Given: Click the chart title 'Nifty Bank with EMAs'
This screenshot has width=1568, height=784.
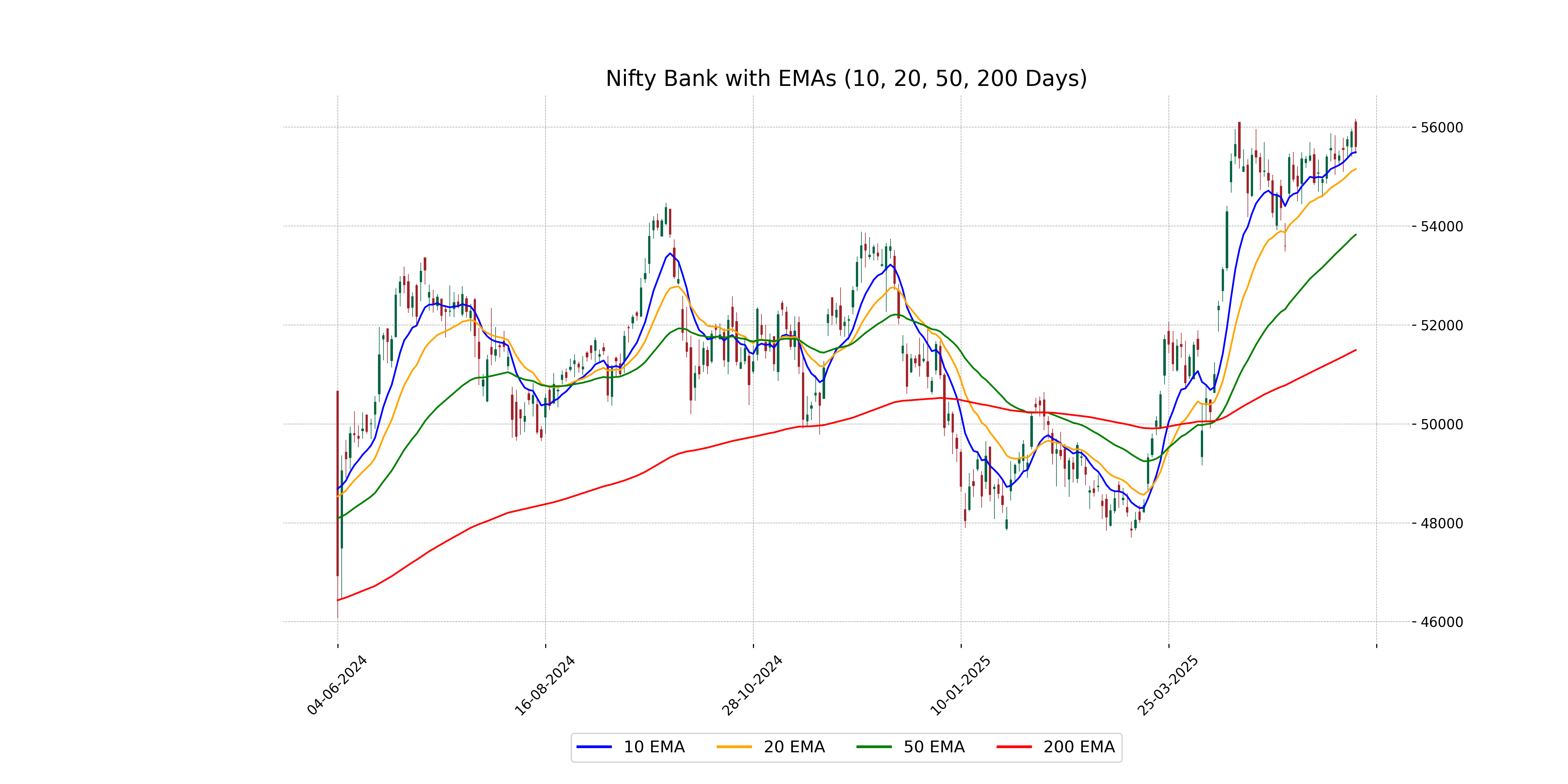Looking at the screenshot, I should click(846, 78).
